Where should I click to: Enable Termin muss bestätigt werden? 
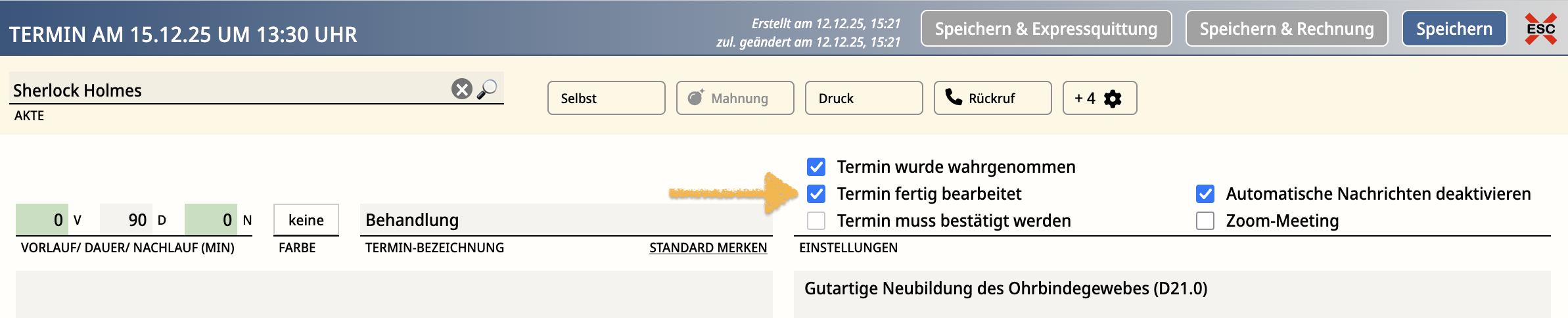pos(816,221)
